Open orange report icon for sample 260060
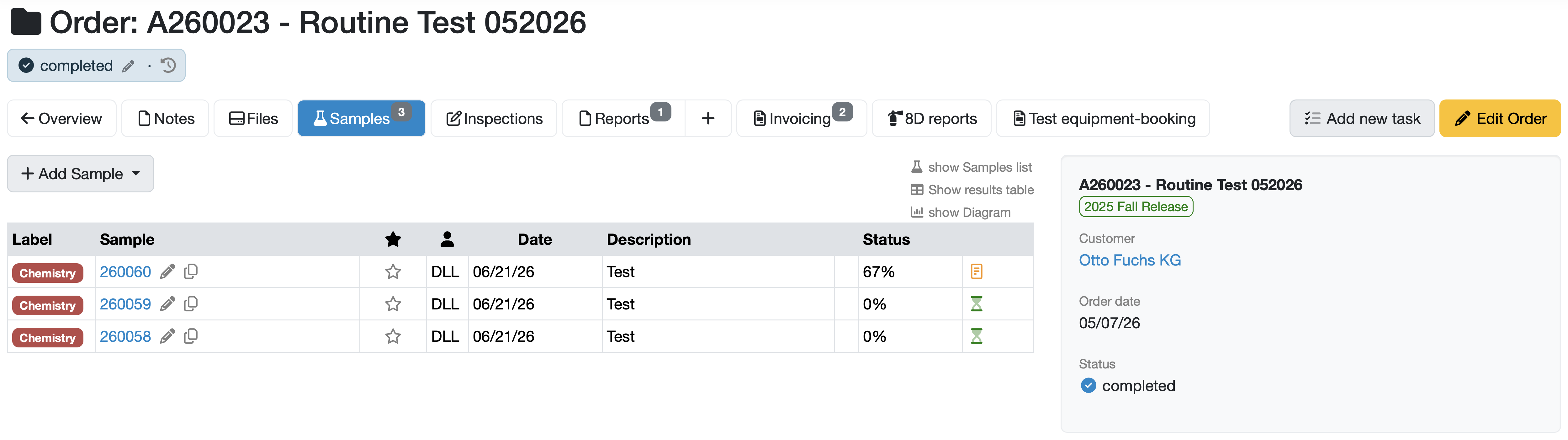Image resolution: width=1568 pixels, height=440 pixels. pyautogui.click(x=976, y=272)
